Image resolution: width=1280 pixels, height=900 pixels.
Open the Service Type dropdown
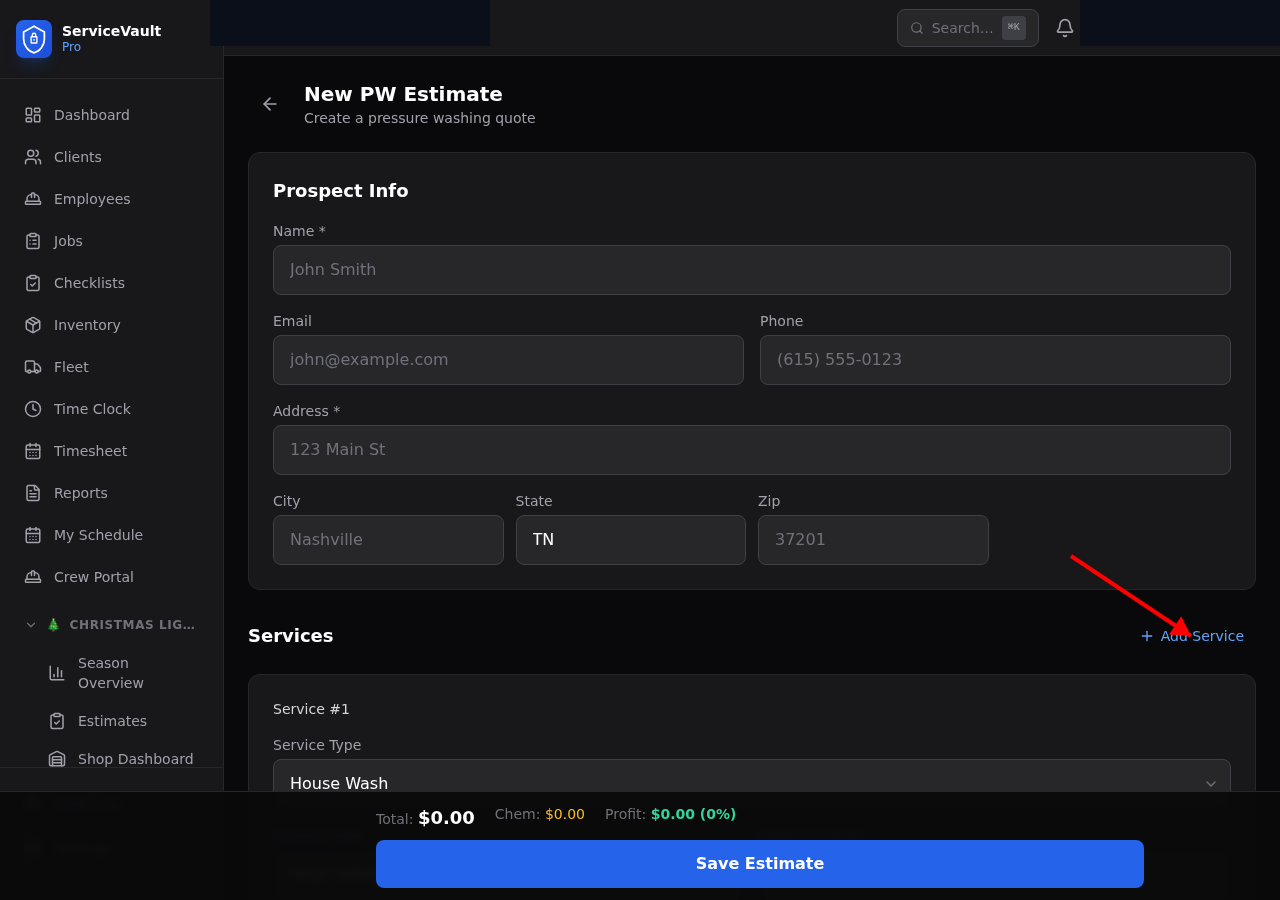pyautogui.click(x=752, y=783)
